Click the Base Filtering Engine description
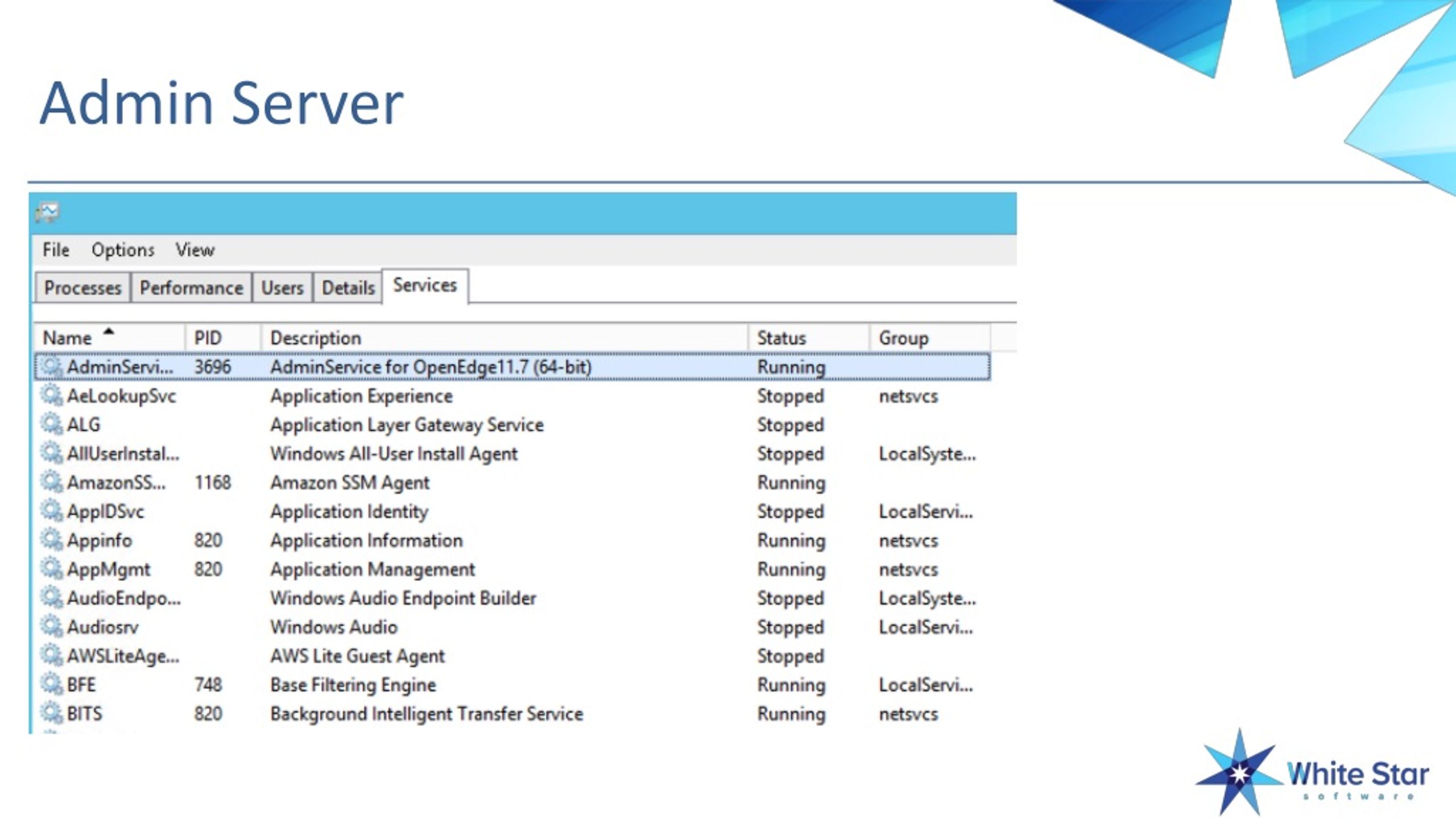Viewport: 1456px width, 819px height. pos(353,685)
